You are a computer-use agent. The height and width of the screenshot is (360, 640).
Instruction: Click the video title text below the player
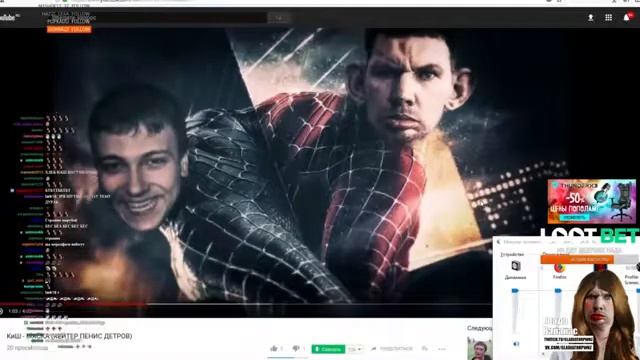pos(69,336)
